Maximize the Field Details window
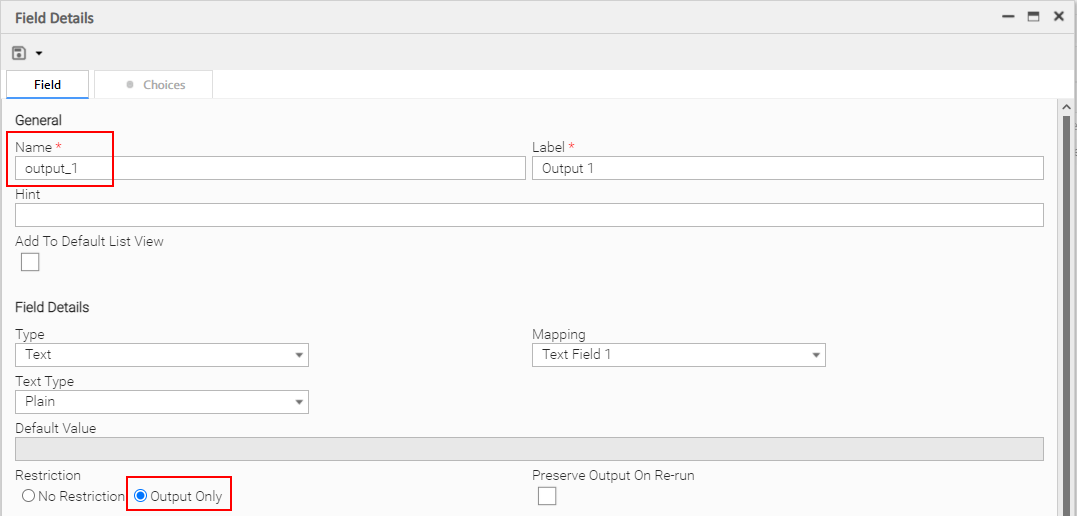Image resolution: width=1077 pixels, height=516 pixels. point(1033,17)
